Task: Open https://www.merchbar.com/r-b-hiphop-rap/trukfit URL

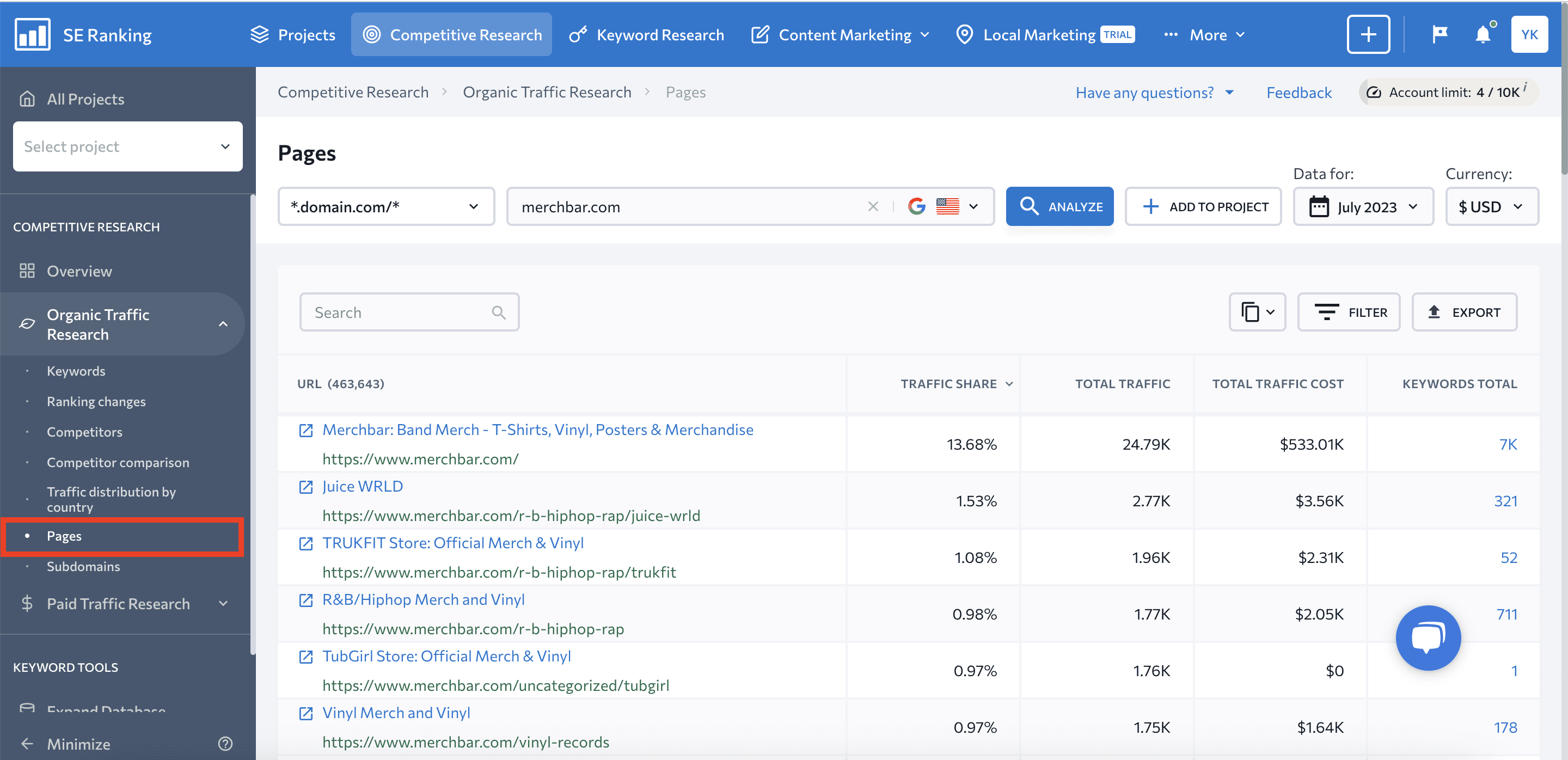Action: (499, 572)
